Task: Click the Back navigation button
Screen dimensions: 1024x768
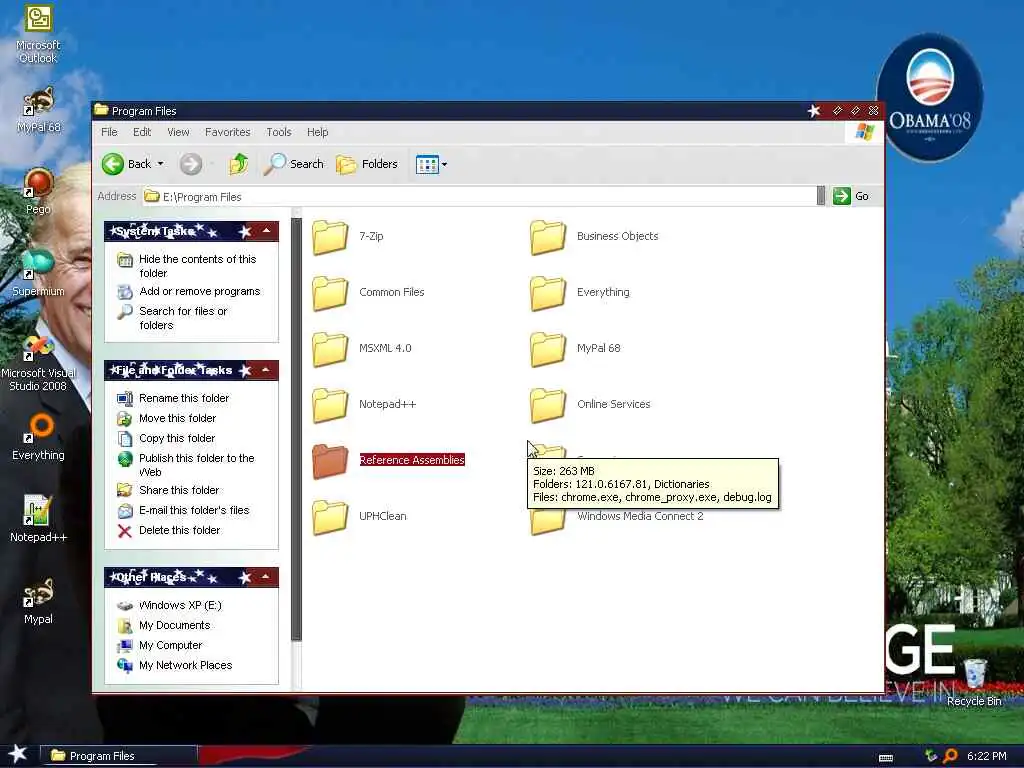Action: click(x=127, y=164)
